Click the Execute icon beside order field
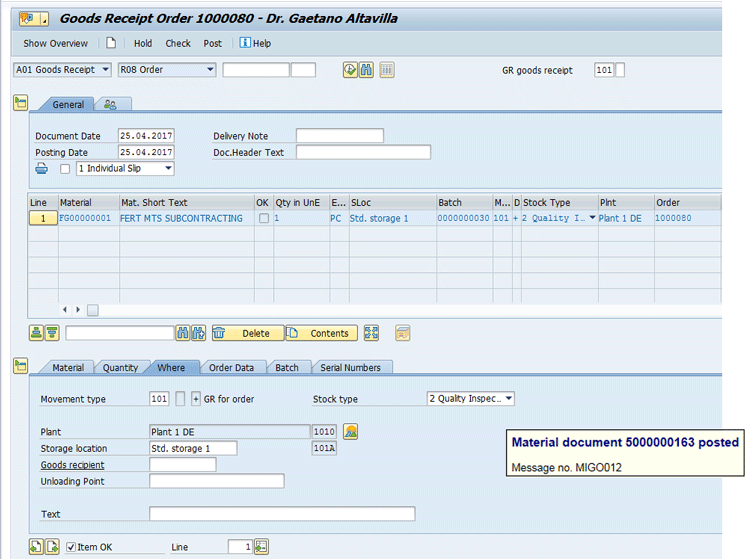This screenshot has height=559, width=745. point(350,70)
